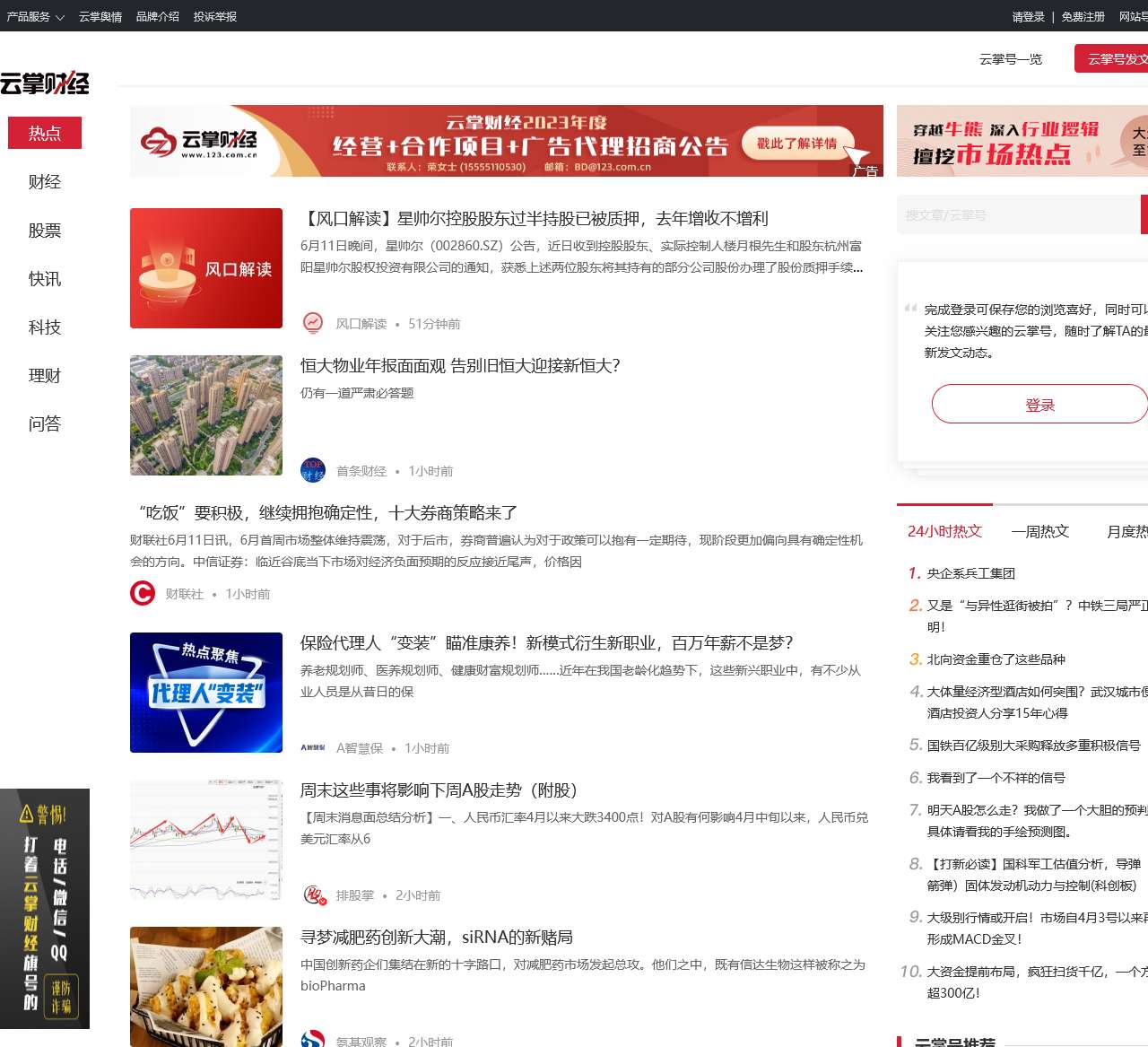Viewport: 1148px width, 1047px height.
Task: Select the 科技 sidebar category
Action: 45,327
